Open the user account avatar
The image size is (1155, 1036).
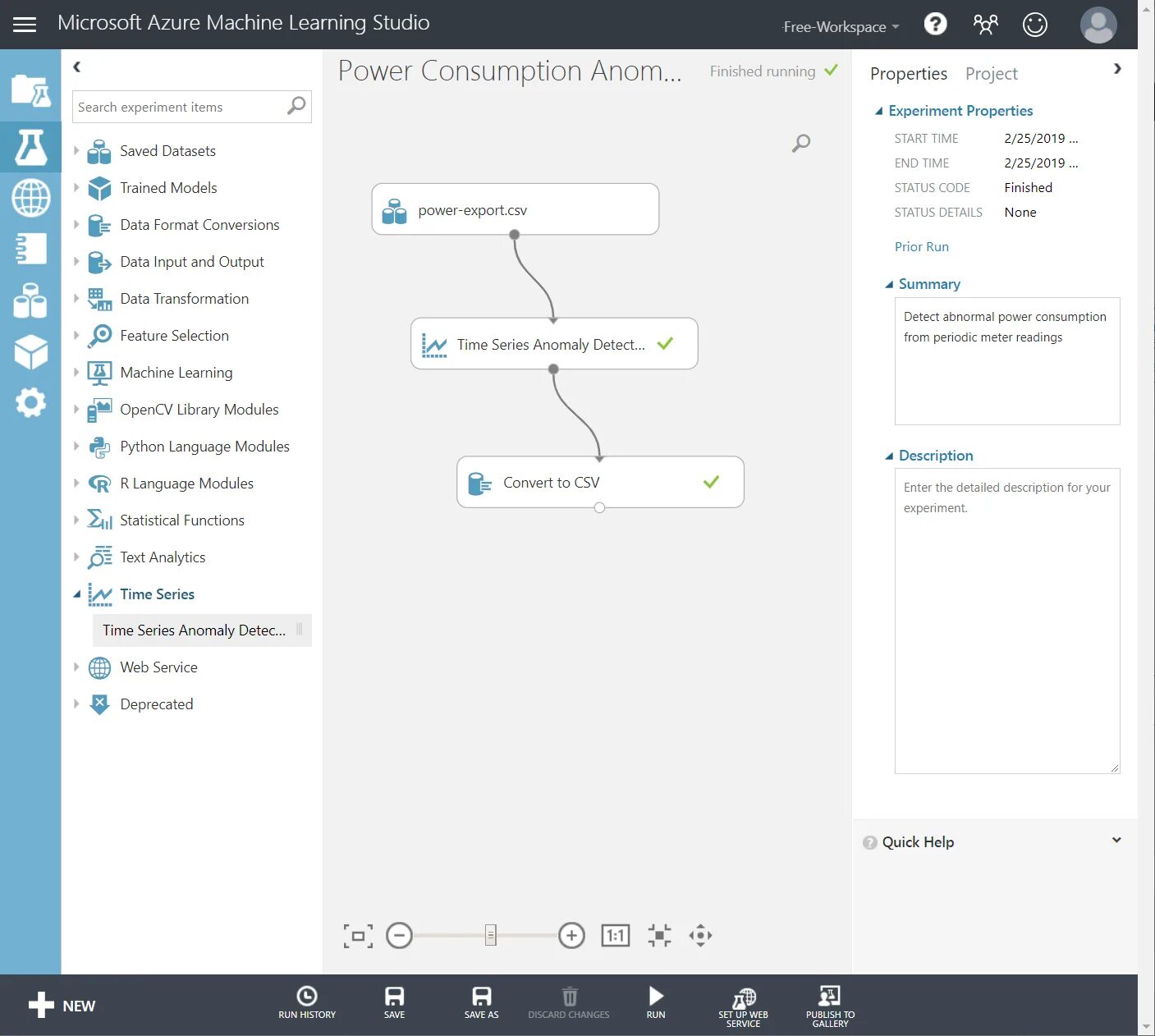pos(1098,25)
